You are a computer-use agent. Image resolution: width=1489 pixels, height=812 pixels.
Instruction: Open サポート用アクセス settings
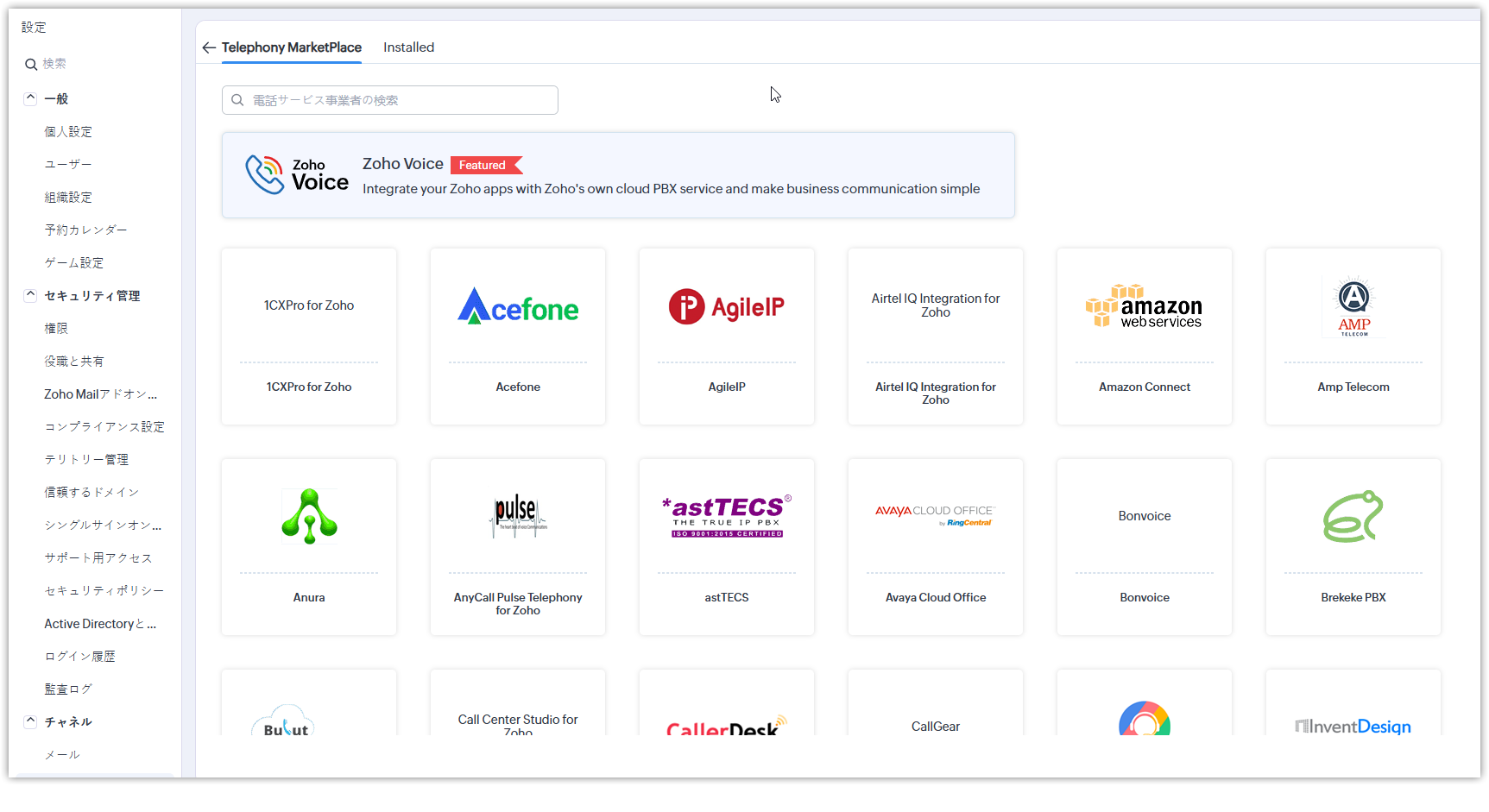98,557
